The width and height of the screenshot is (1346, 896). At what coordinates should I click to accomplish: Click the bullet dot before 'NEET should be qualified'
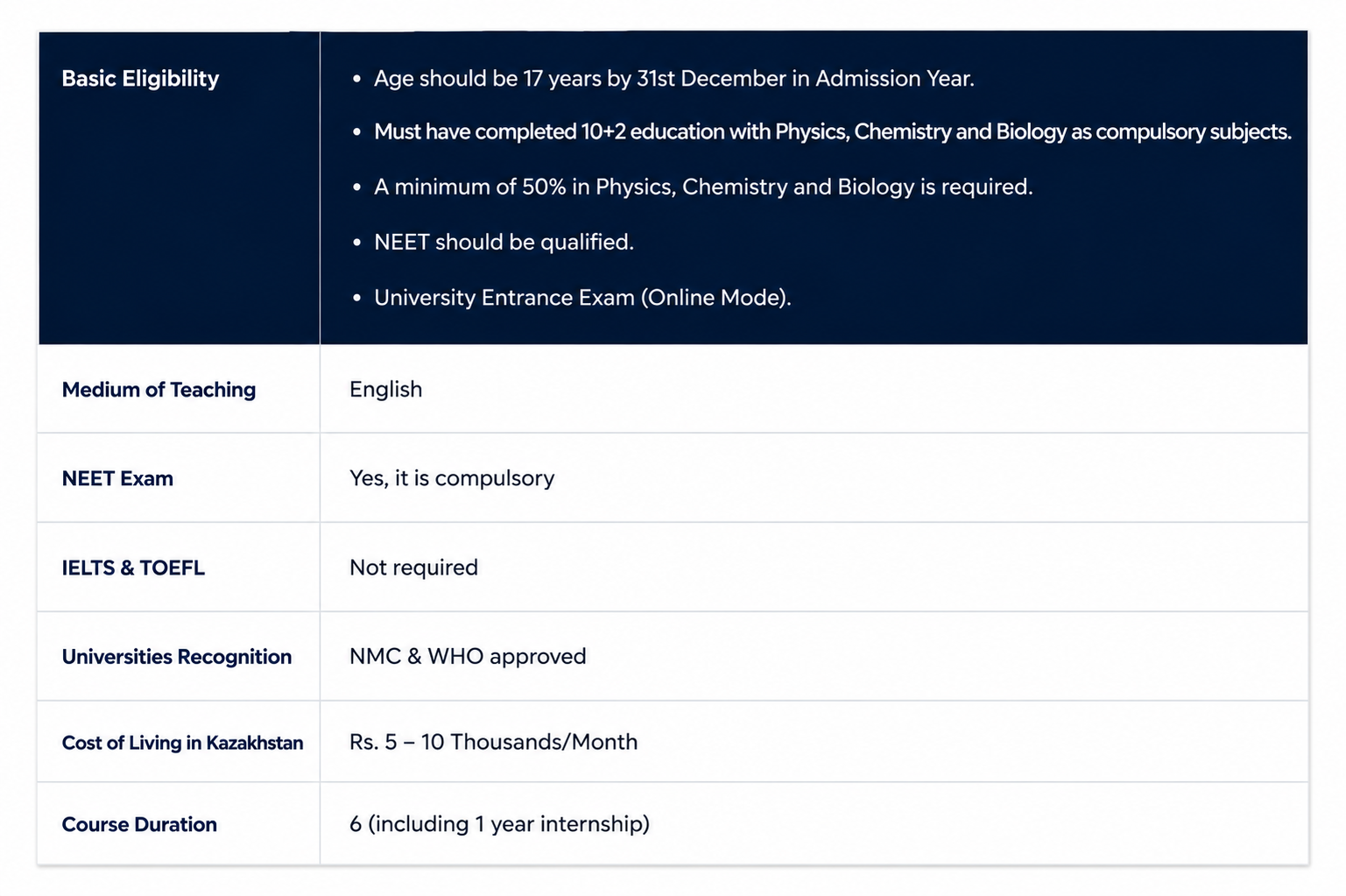356,243
